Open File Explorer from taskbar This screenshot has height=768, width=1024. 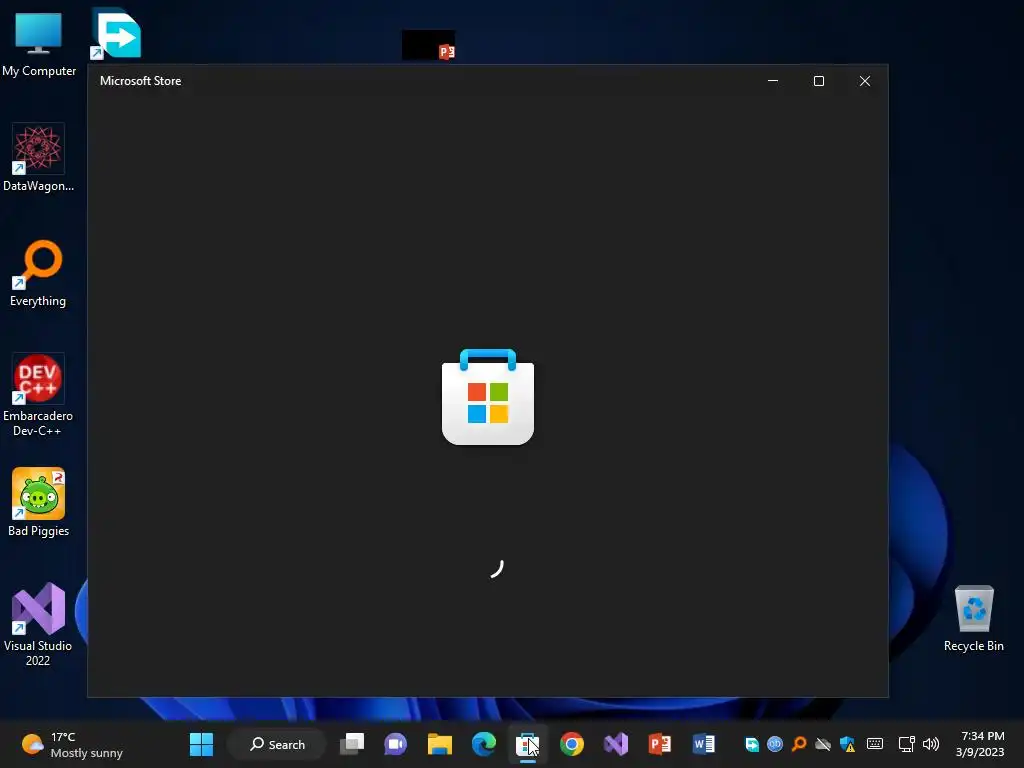tap(440, 744)
